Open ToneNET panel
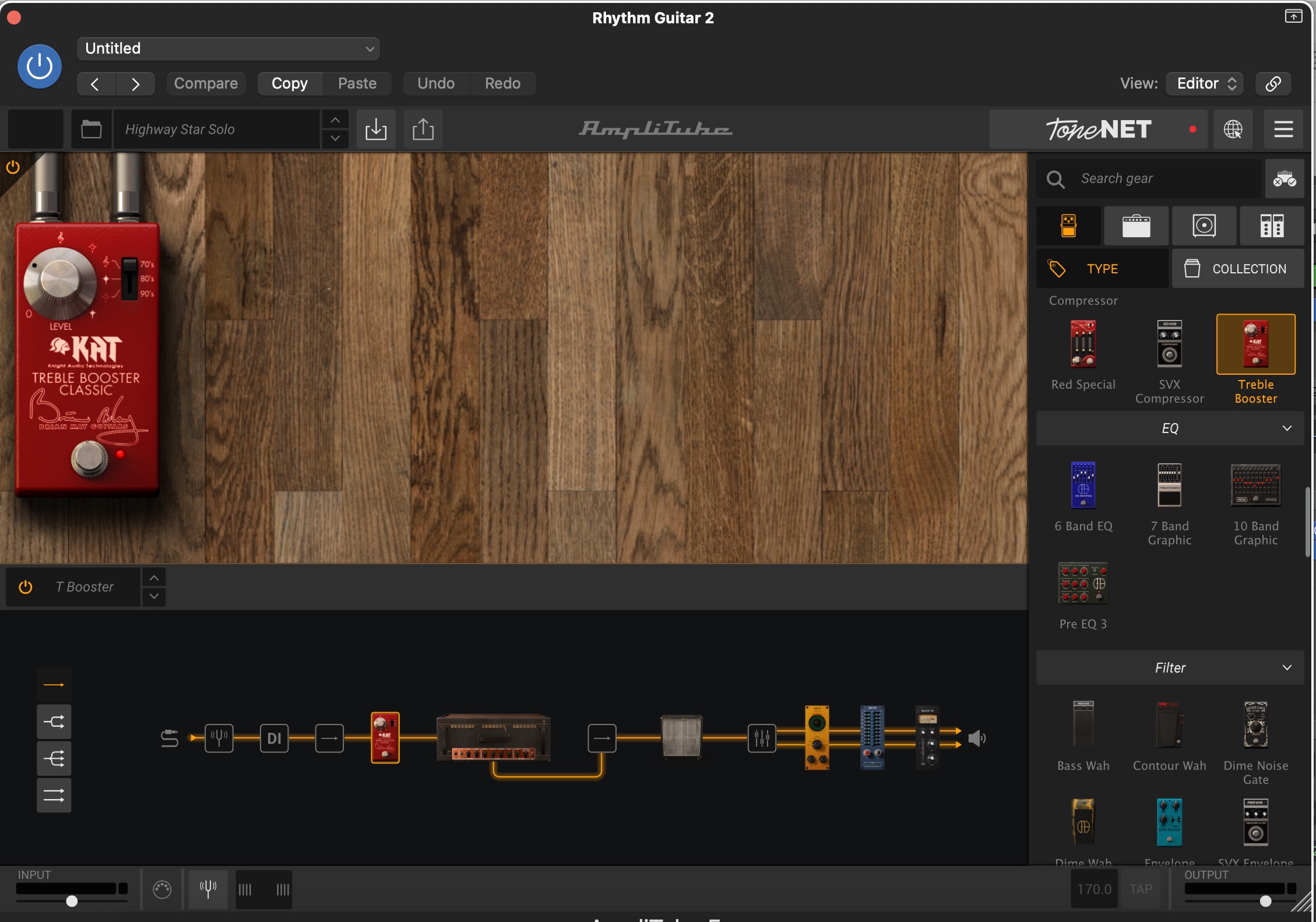The height and width of the screenshot is (922, 1316). [x=1098, y=129]
